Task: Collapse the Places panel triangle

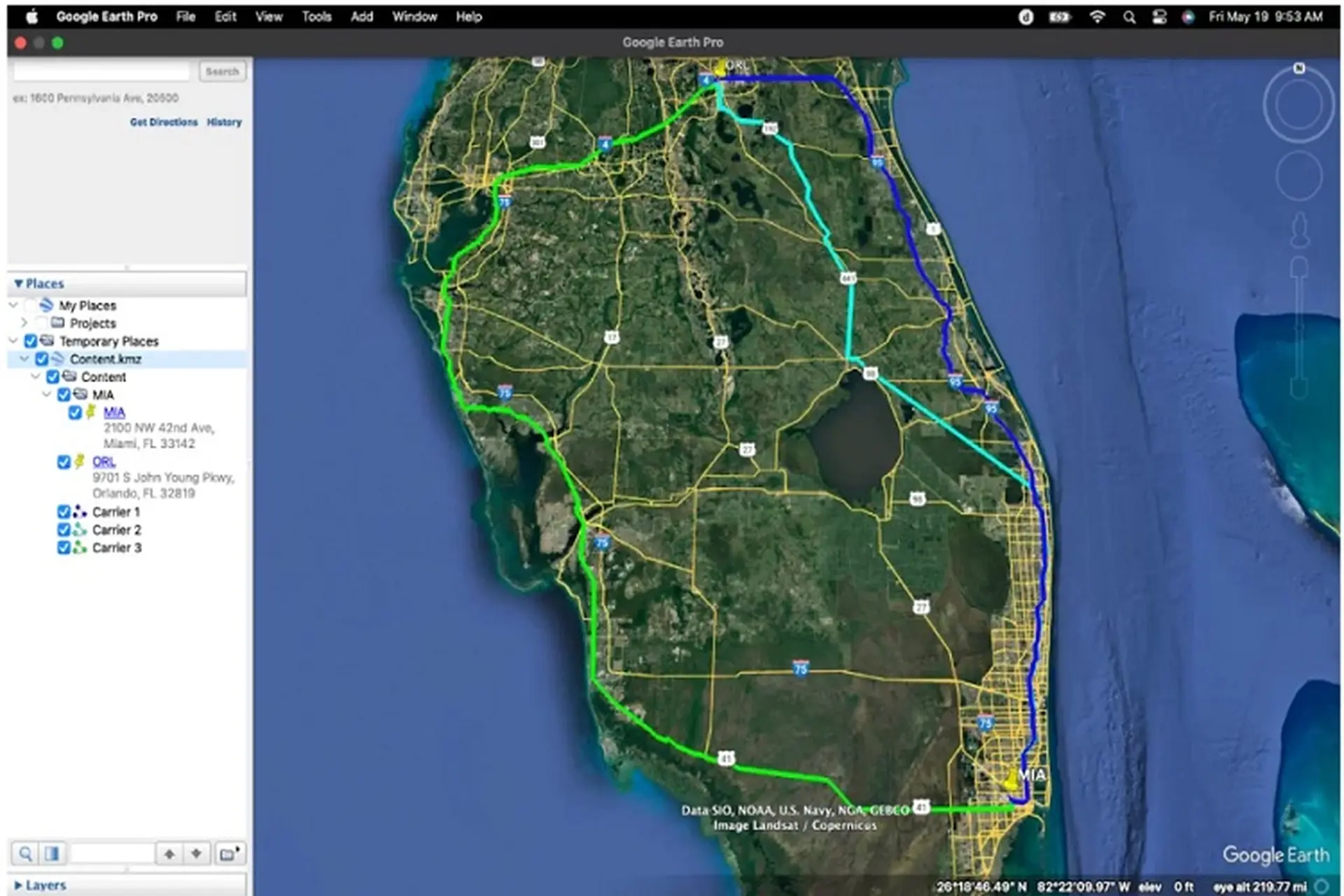Action: tap(18, 283)
